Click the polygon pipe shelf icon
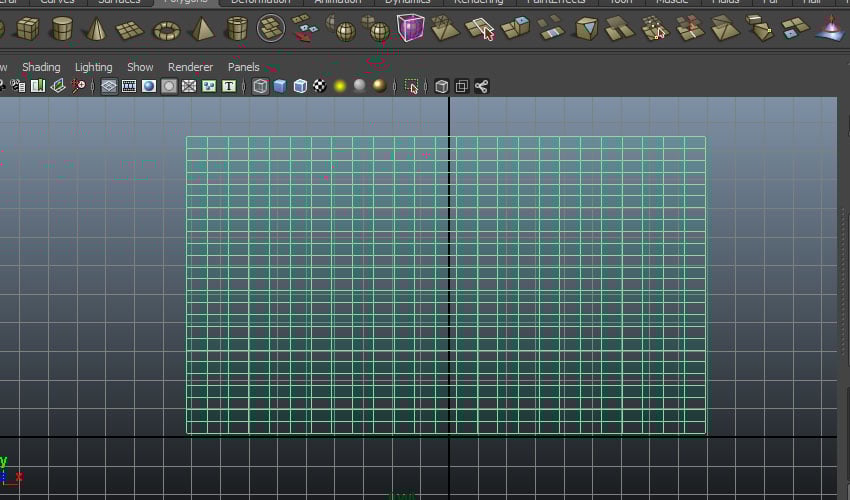 pyautogui.click(x=237, y=29)
